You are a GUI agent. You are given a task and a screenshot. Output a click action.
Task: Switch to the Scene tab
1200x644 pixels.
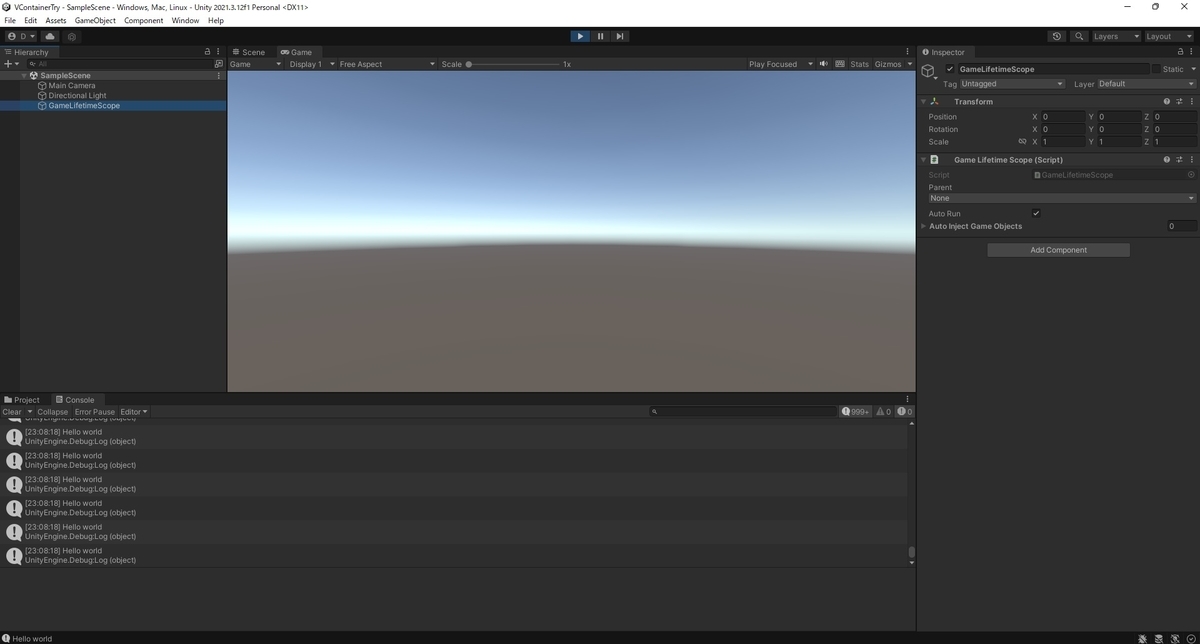(x=248, y=52)
